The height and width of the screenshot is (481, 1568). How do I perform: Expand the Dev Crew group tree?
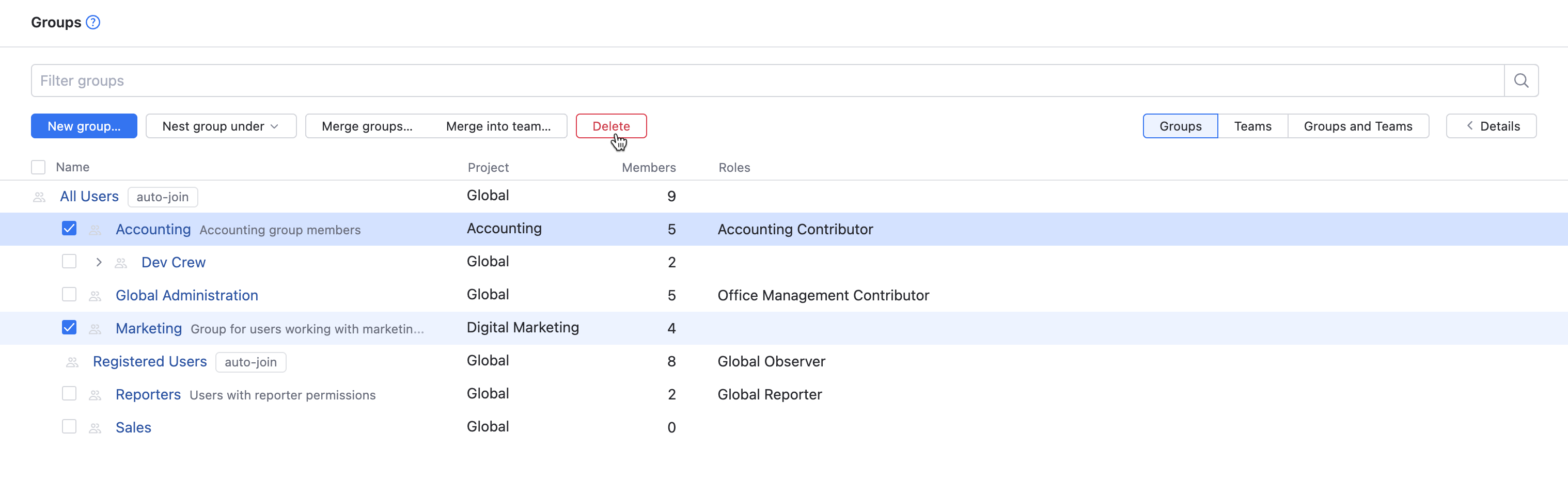coord(99,262)
